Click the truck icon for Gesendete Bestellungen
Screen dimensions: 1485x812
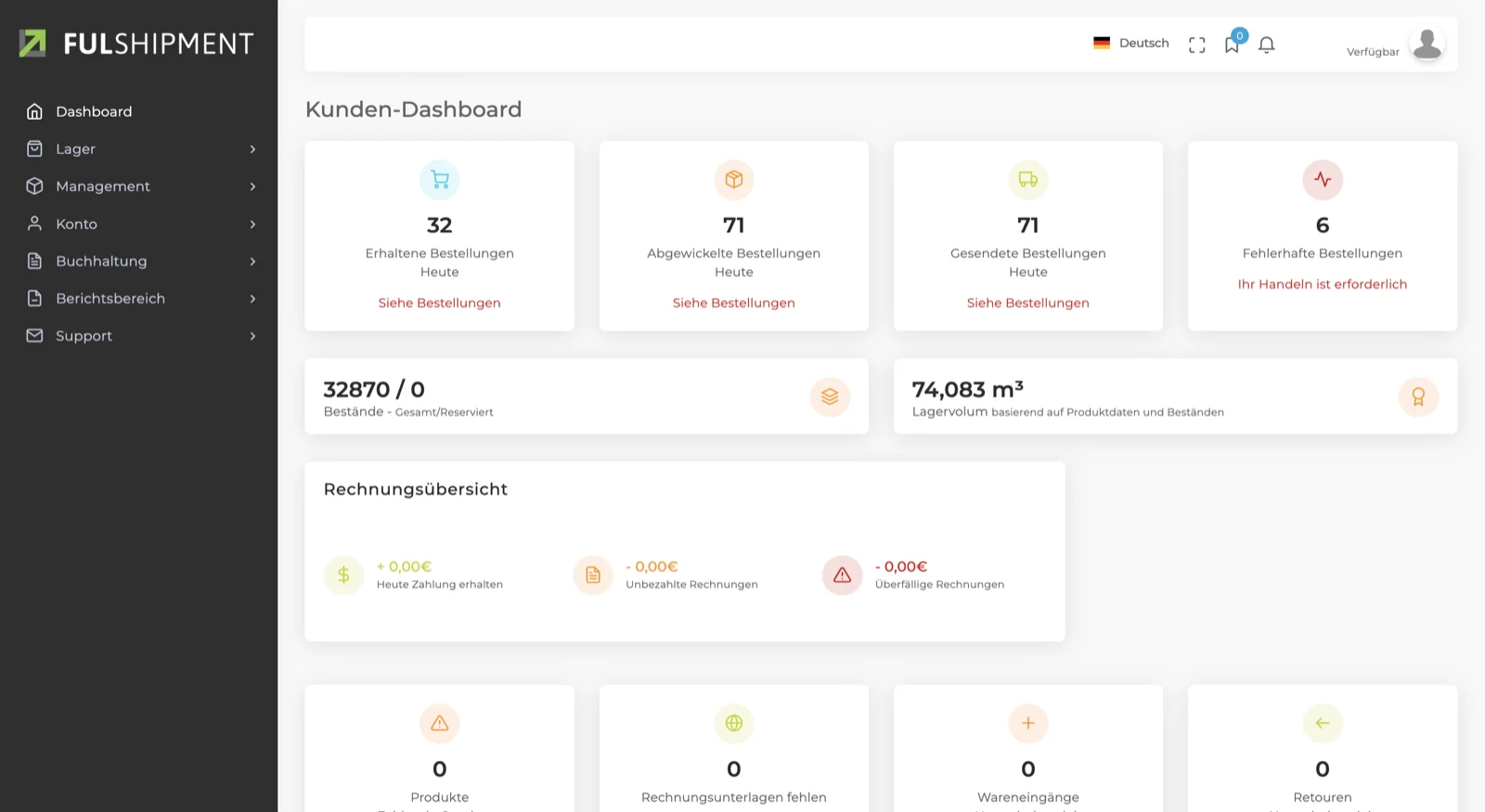(x=1028, y=180)
